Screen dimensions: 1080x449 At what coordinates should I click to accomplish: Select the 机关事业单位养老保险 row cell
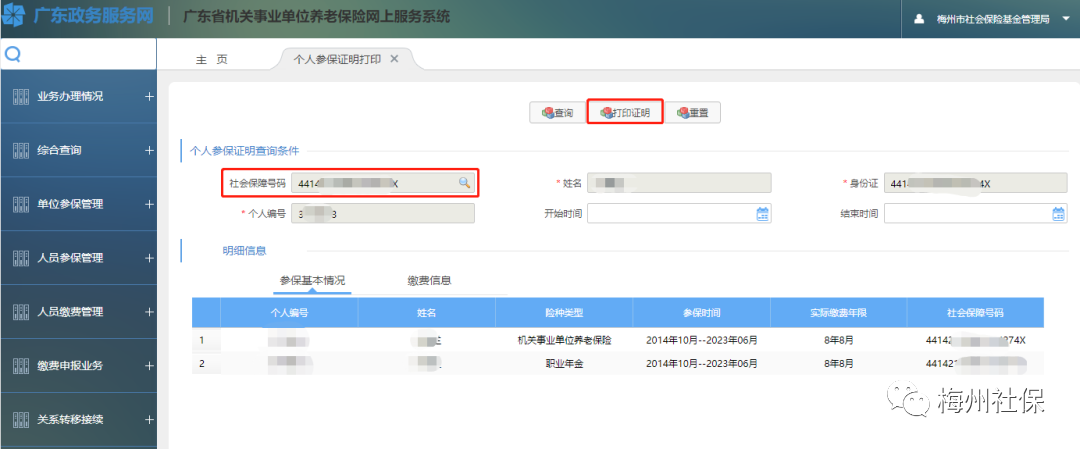(x=564, y=340)
